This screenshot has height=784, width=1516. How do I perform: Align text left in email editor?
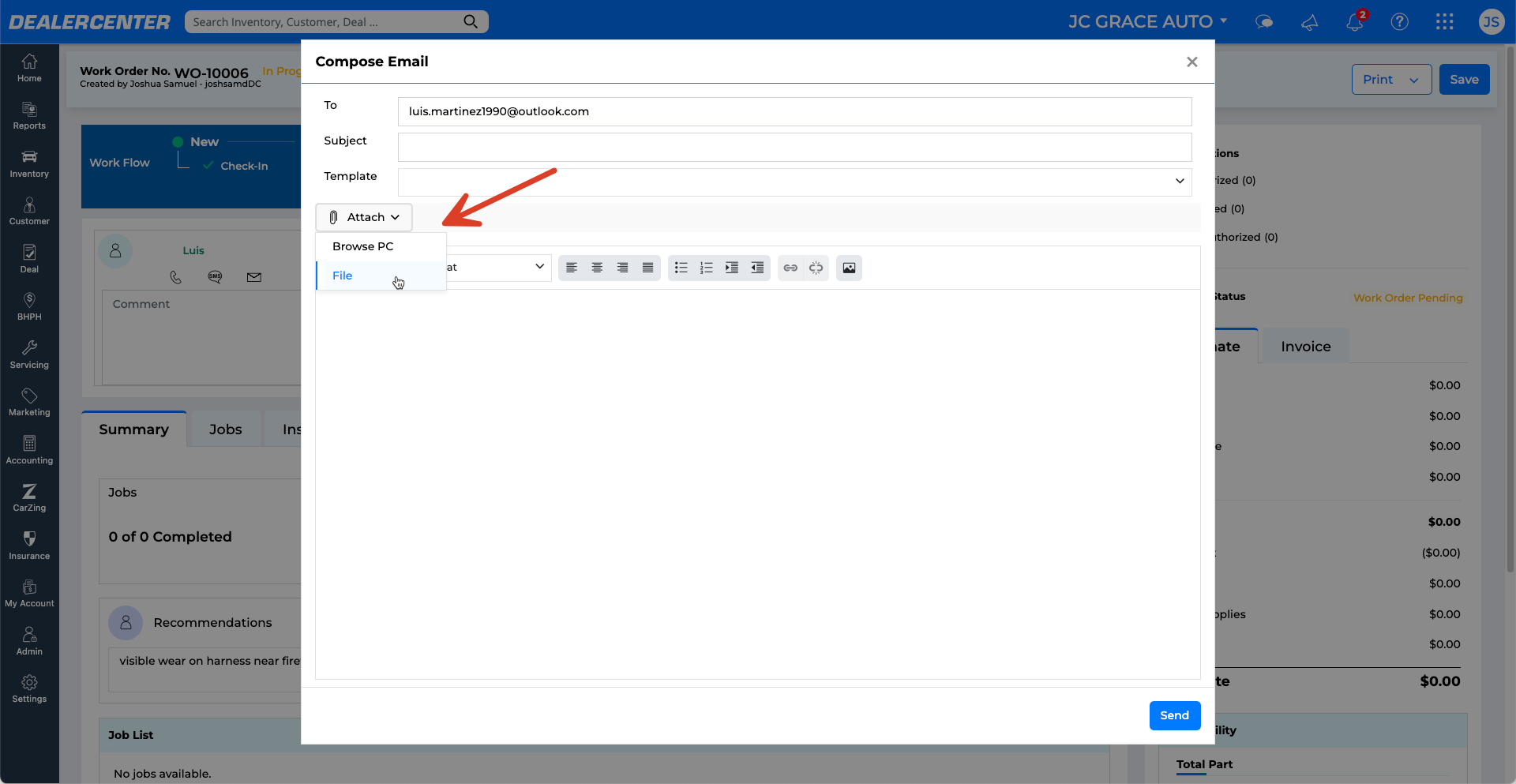point(572,268)
